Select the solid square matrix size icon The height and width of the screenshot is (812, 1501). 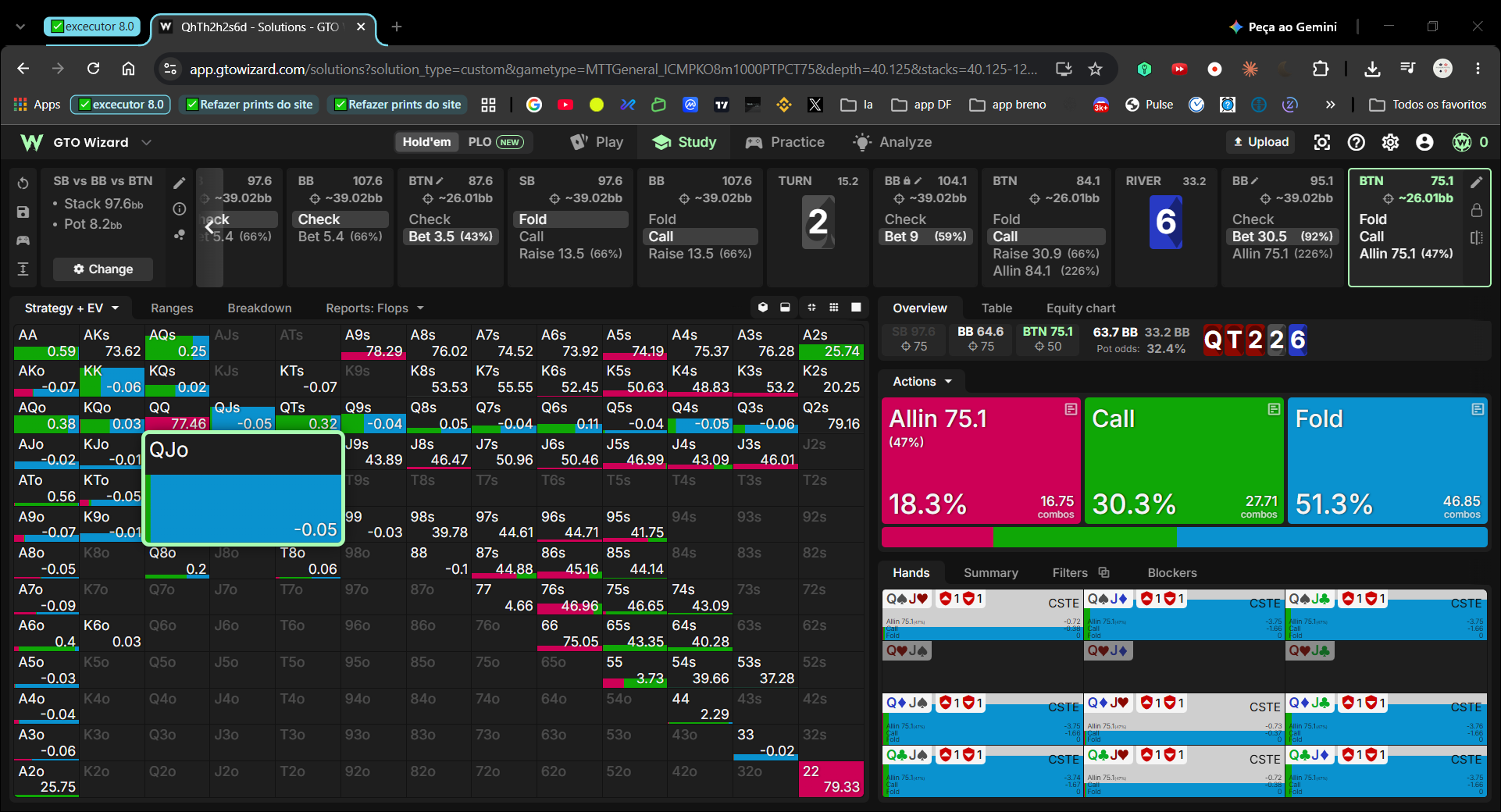[856, 308]
